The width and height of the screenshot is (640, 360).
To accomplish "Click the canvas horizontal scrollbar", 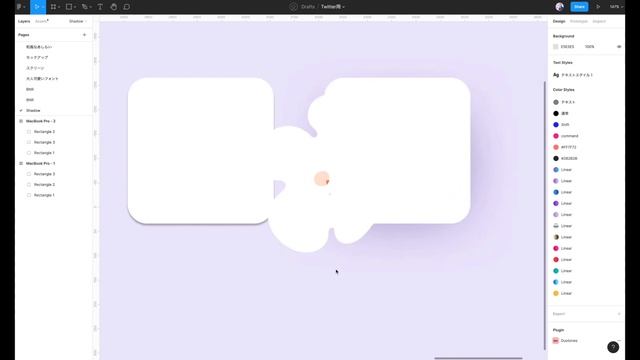I will click(x=478, y=358).
